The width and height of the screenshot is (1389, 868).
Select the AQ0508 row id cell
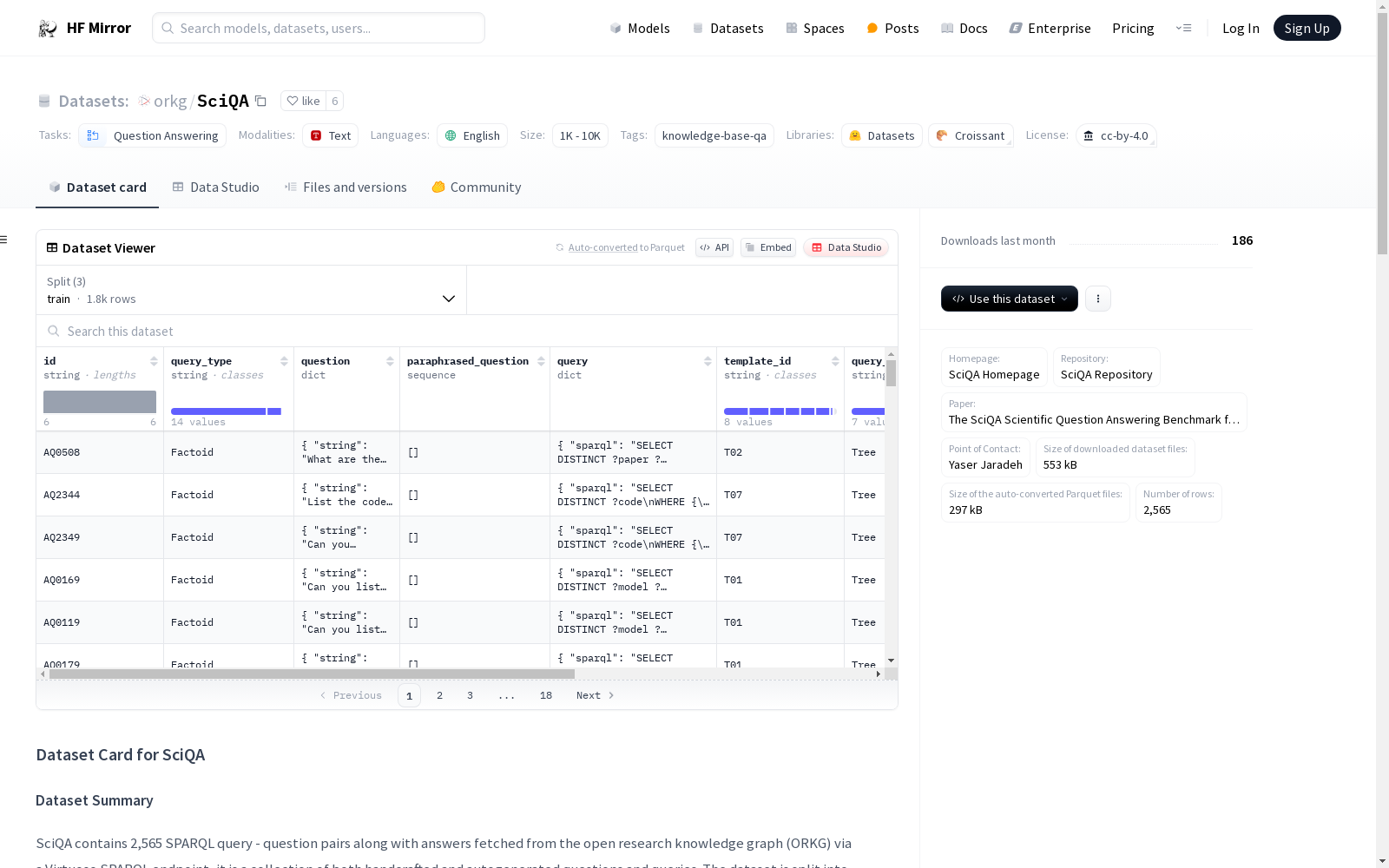100,452
